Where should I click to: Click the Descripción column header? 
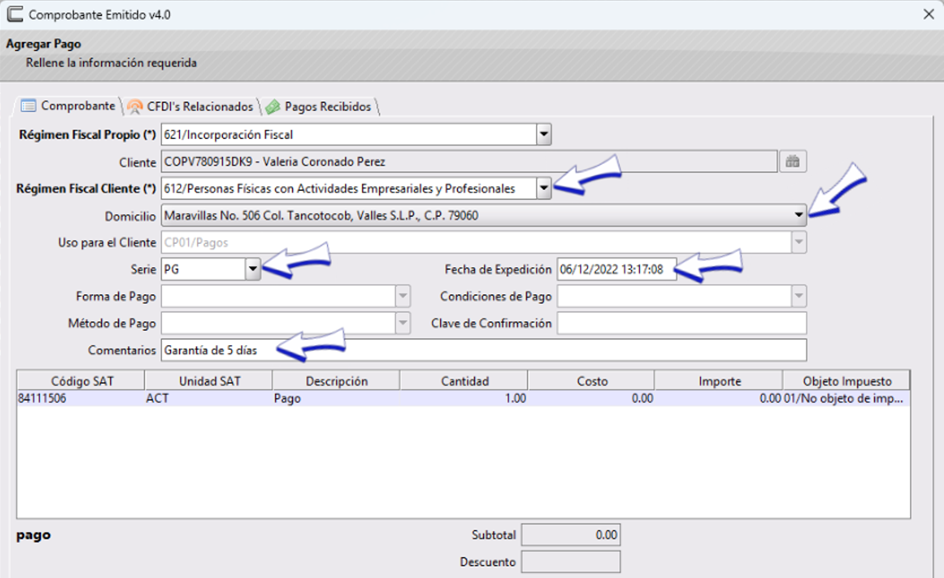point(336,381)
